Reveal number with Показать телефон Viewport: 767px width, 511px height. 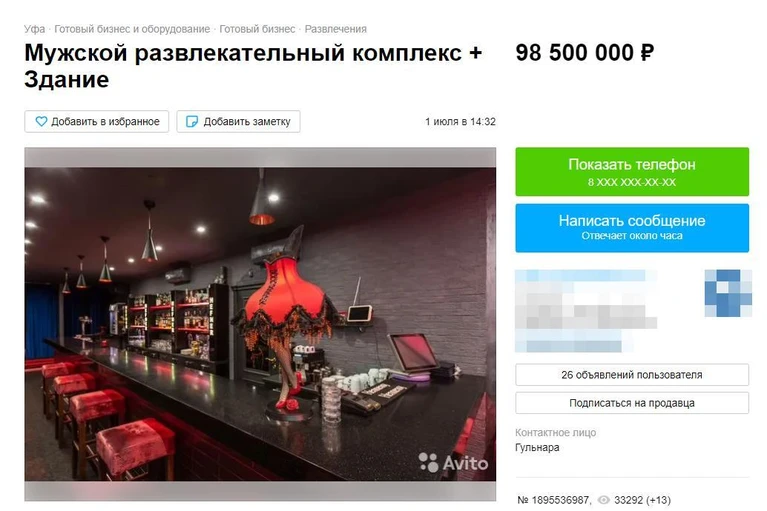[x=632, y=172]
